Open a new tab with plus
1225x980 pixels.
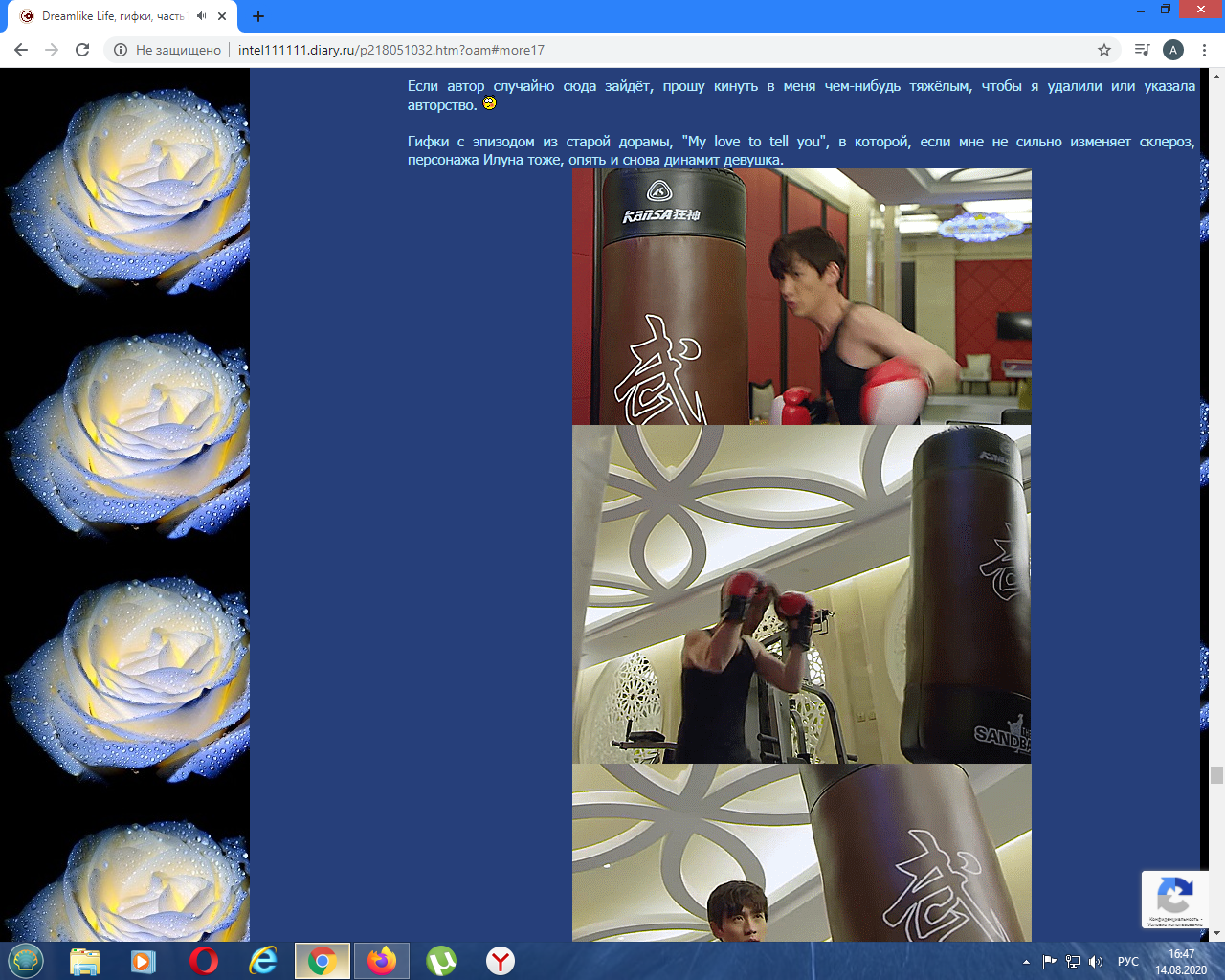click(x=258, y=16)
